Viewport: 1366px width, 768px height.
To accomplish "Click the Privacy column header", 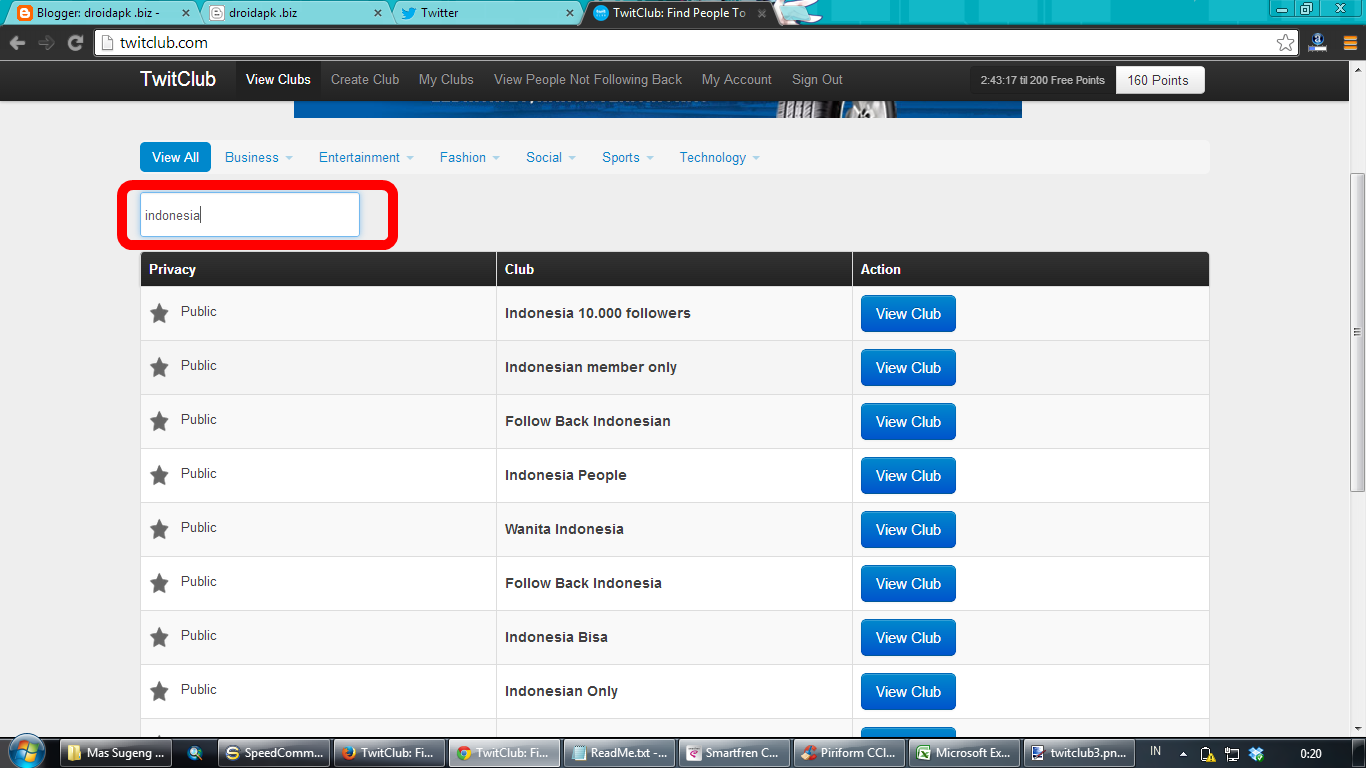I will (x=318, y=269).
